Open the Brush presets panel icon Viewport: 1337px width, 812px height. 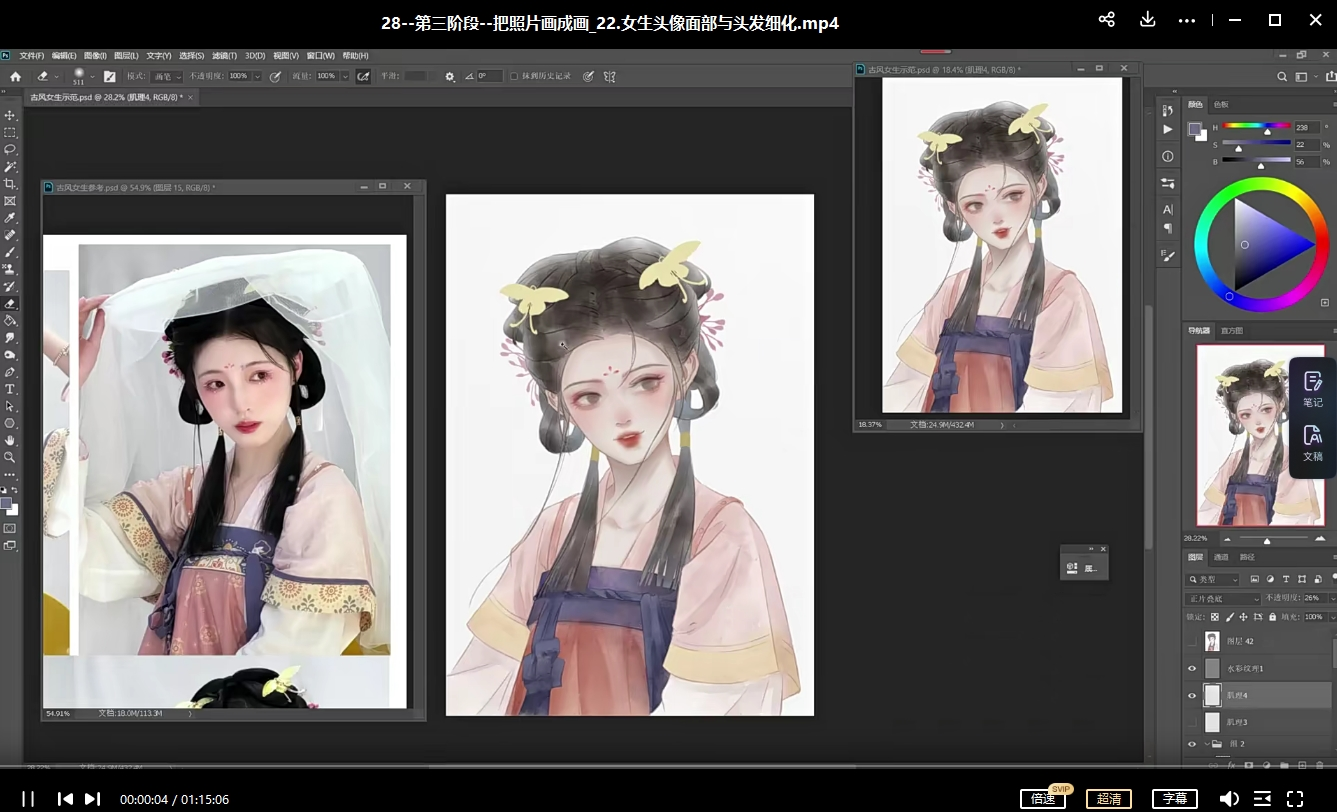point(1168,255)
